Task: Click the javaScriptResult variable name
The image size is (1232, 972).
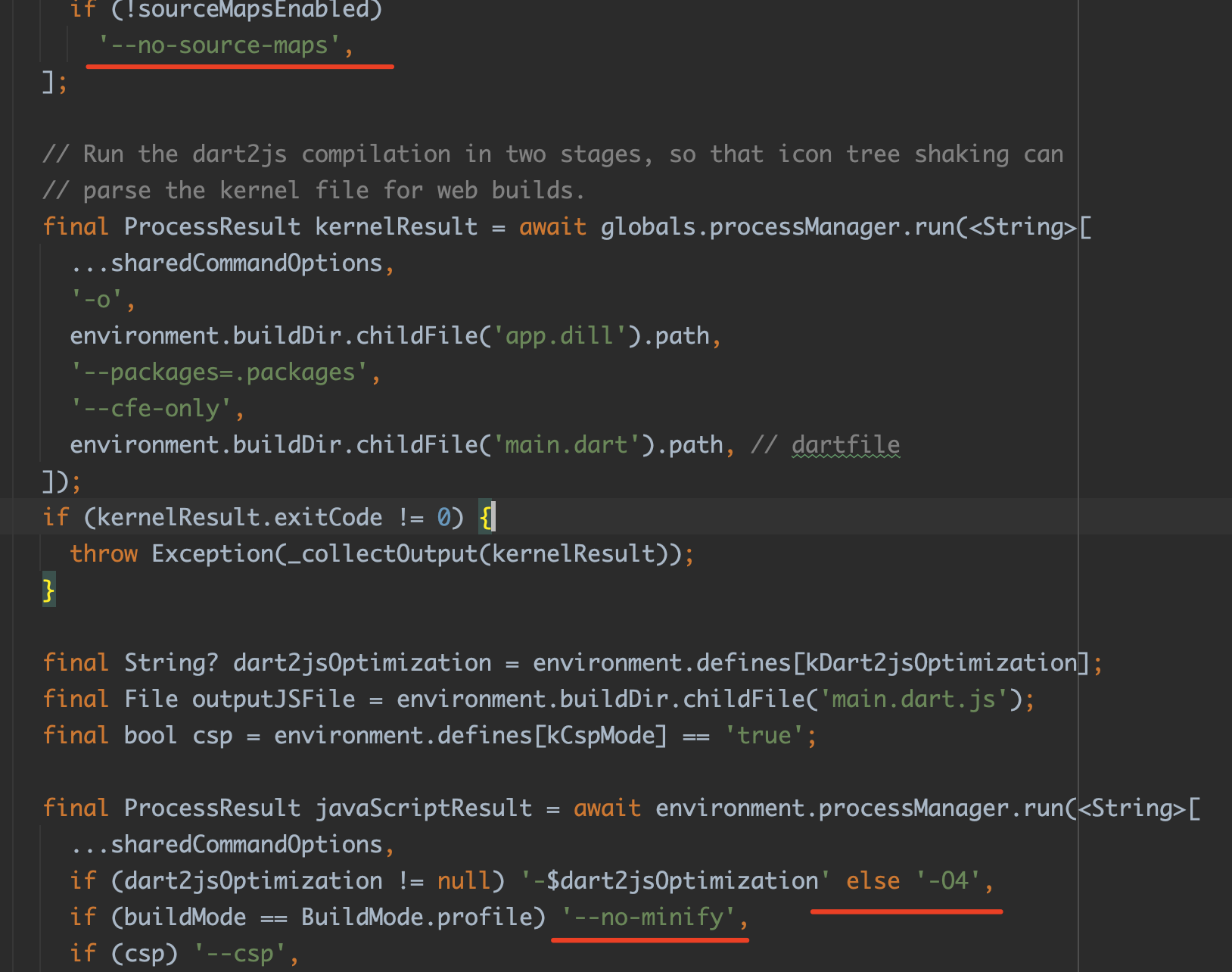Action: pyautogui.click(x=423, y=808)
